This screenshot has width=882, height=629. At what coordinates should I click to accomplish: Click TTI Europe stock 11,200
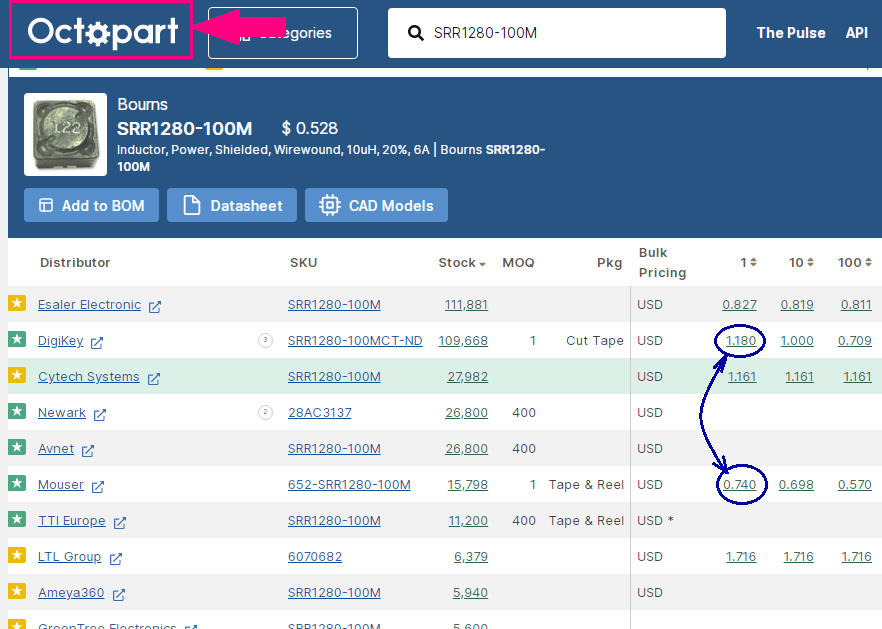pos(468,520)
